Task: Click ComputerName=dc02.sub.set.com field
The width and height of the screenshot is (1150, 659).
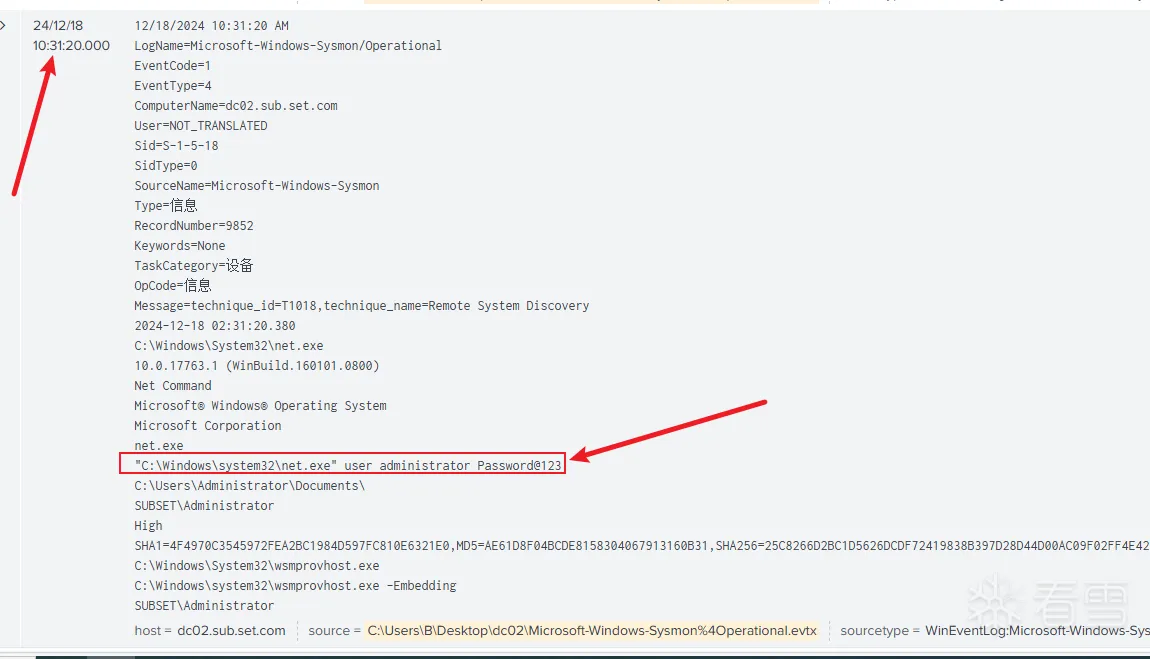Action: [235, 106]
